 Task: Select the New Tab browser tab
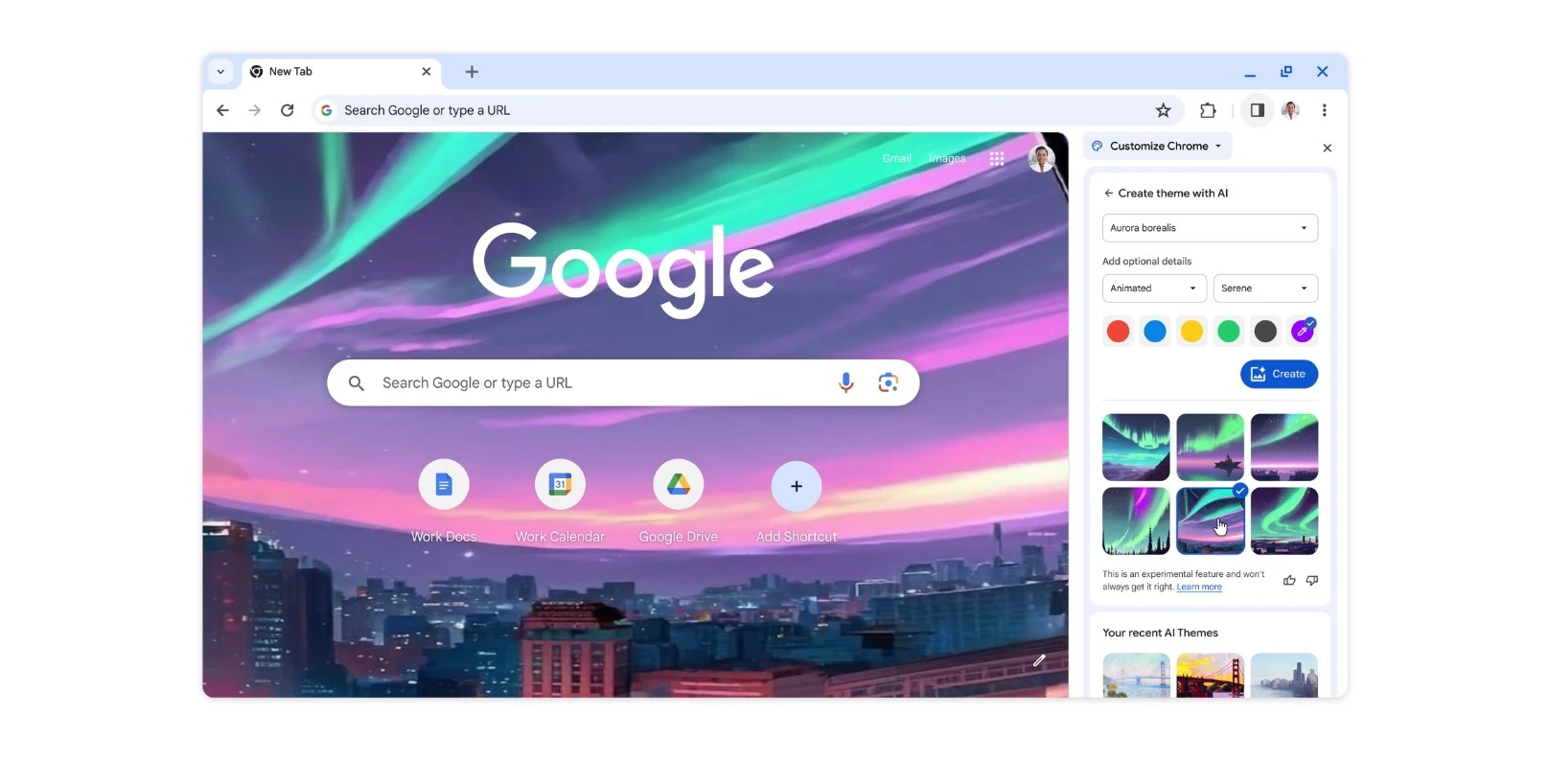(x=341, y=72)
